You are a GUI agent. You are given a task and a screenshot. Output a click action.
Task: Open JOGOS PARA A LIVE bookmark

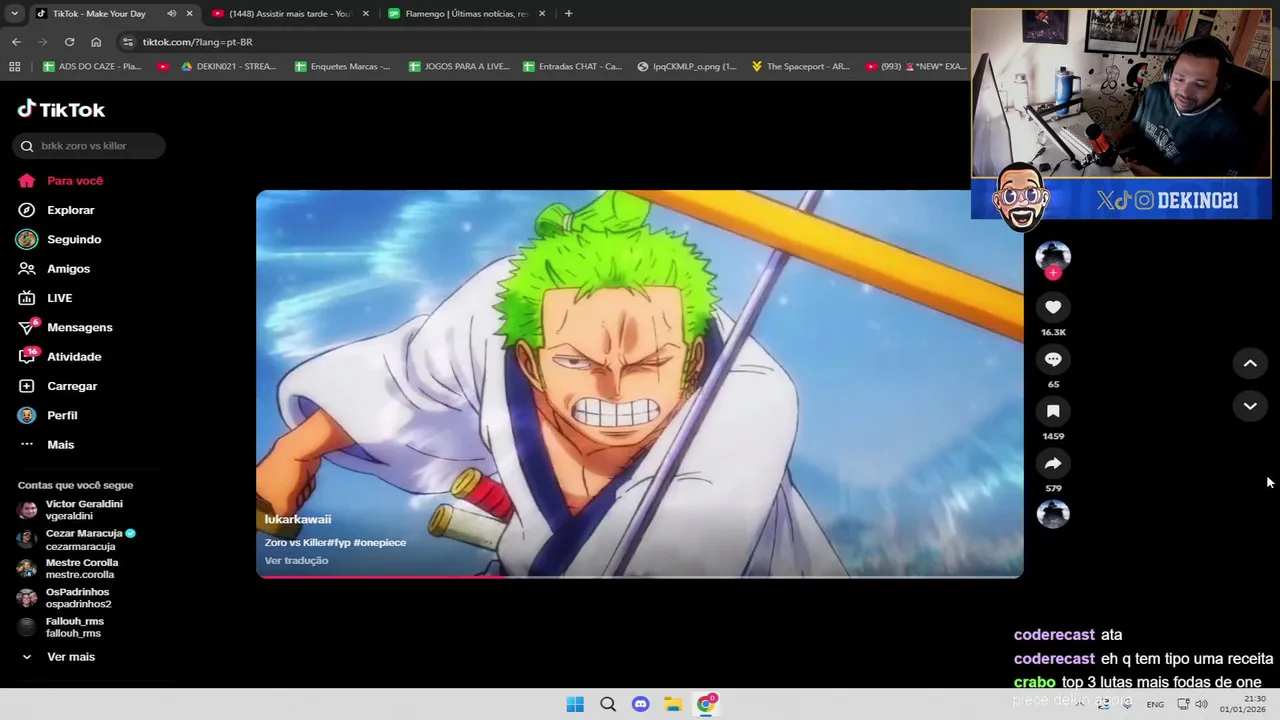[x=459, y=67]
